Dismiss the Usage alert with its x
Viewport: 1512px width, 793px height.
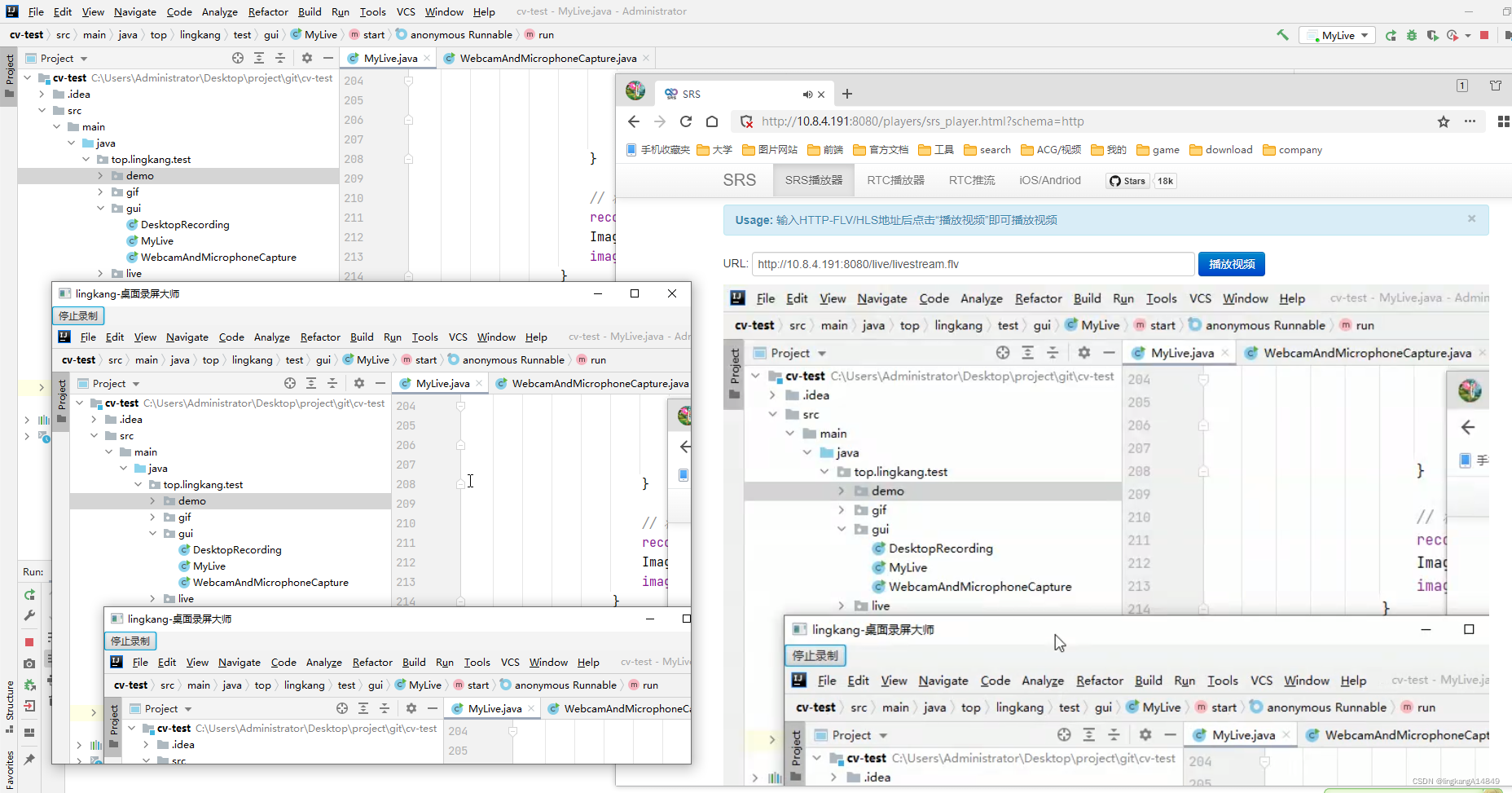1471,218
